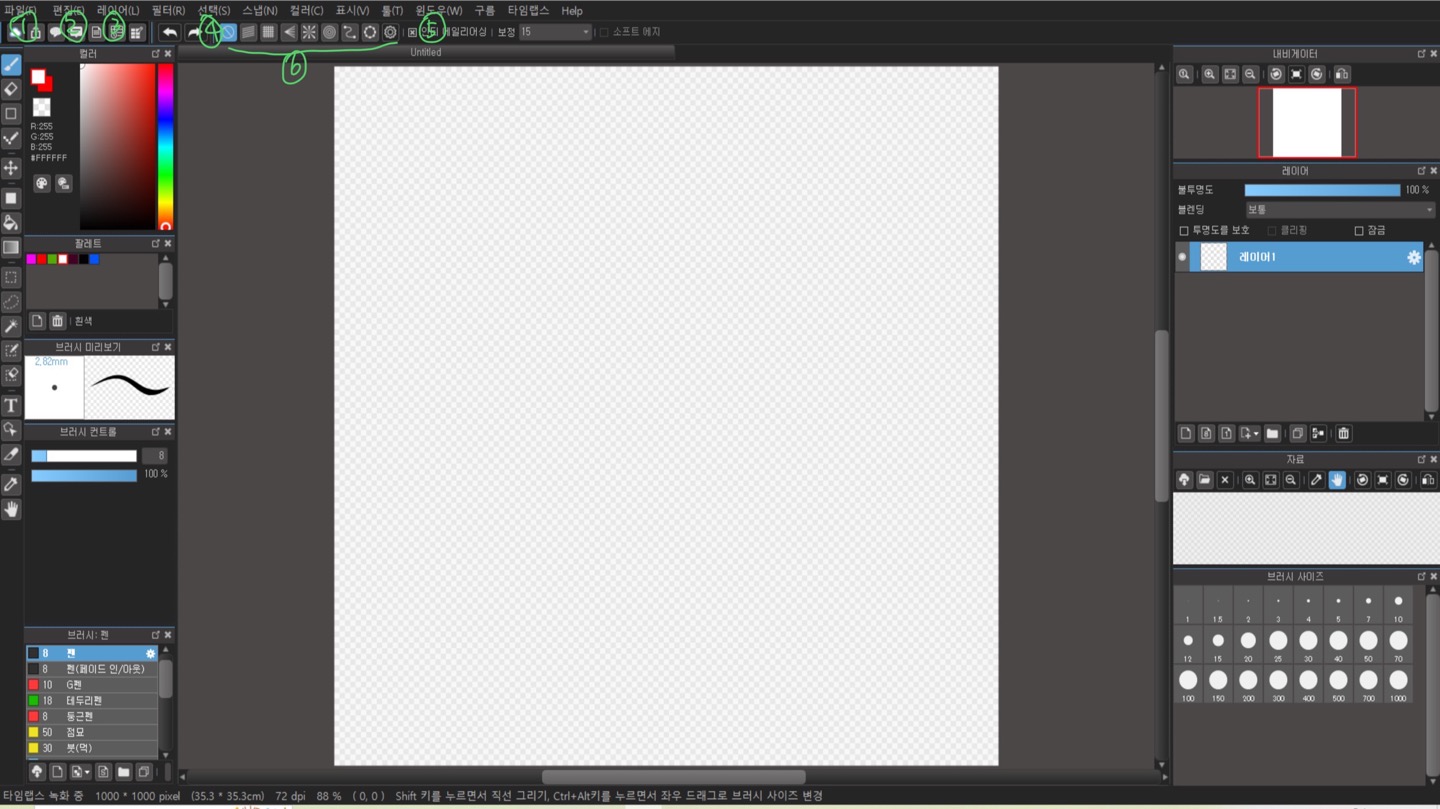Select the rectangular selection tool

[11, 277]
